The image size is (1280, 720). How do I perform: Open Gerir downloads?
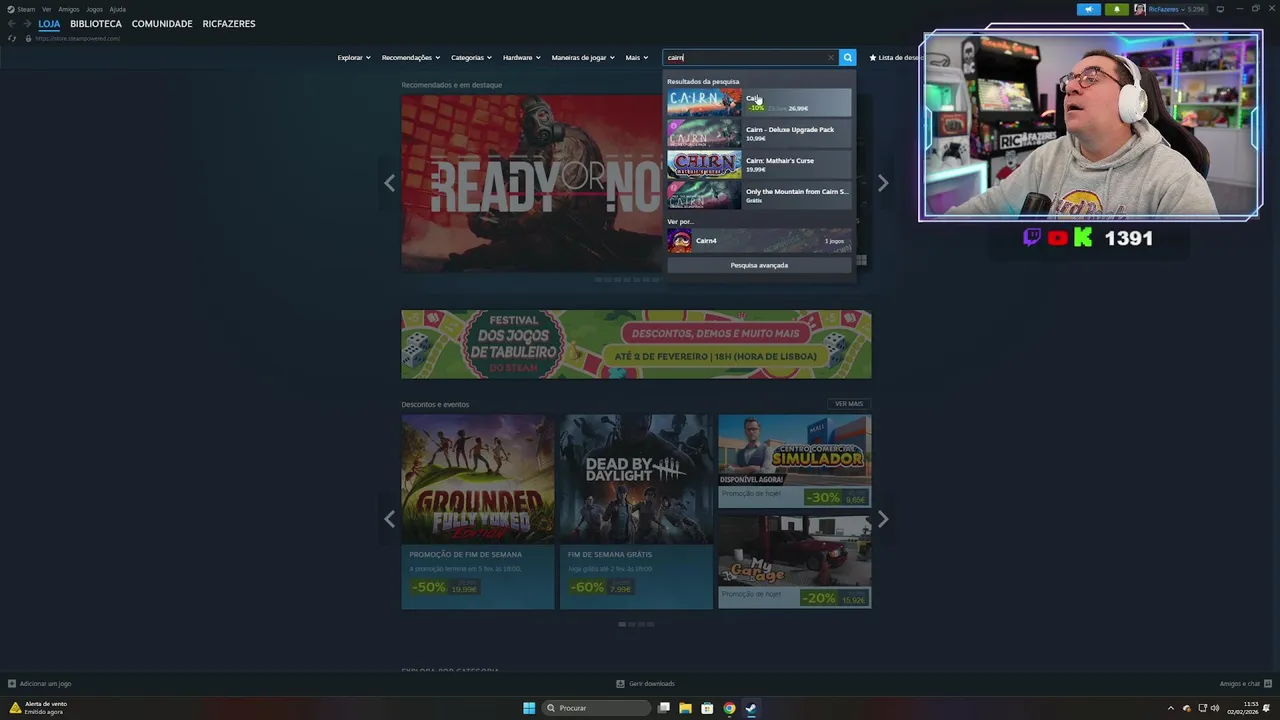645,684
